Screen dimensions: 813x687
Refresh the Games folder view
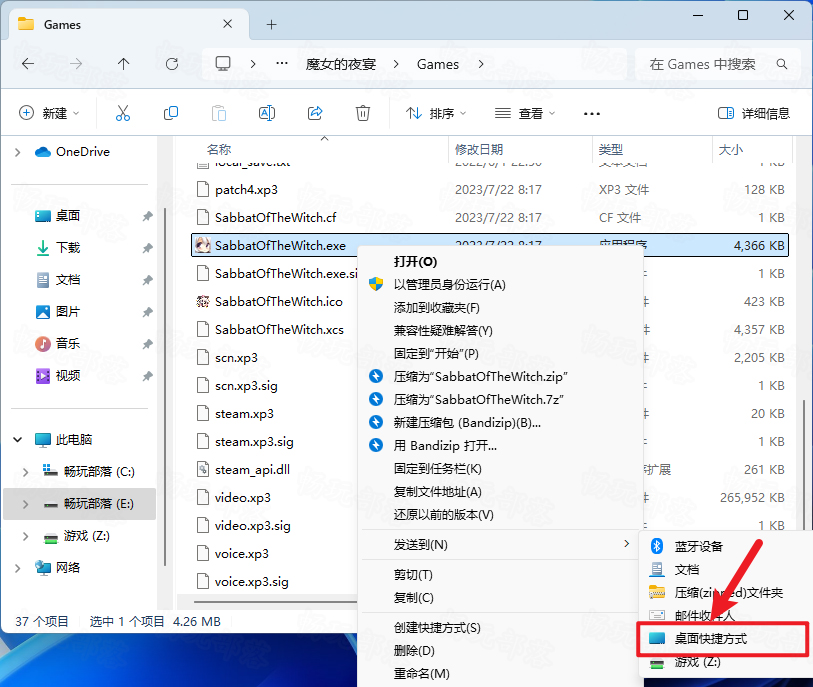[172, 64]
